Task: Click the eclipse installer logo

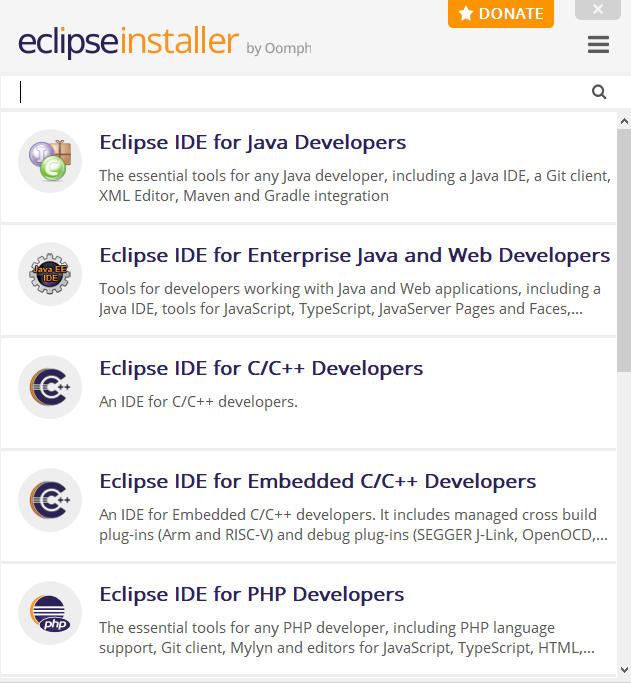Action: (x=128, y=41)
